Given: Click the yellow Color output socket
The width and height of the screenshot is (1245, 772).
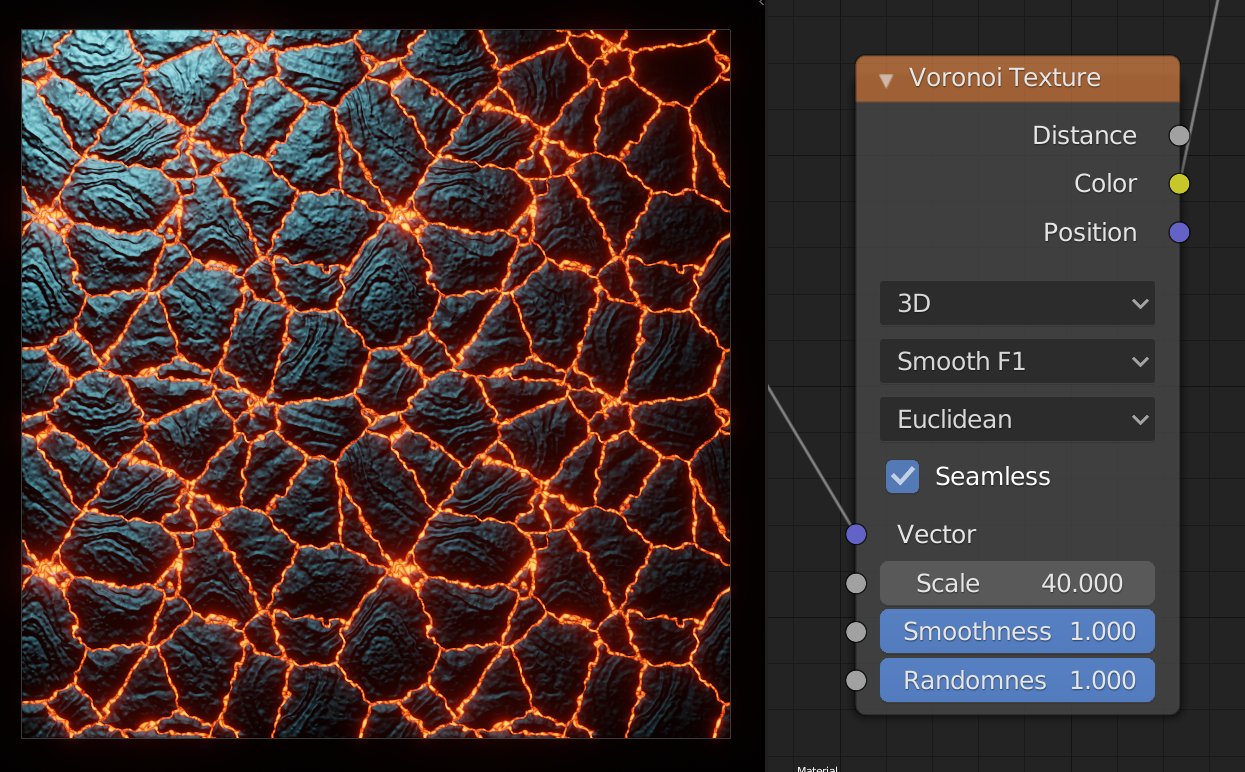Looking at the screenshot, I should click(x=1180, y=183).
